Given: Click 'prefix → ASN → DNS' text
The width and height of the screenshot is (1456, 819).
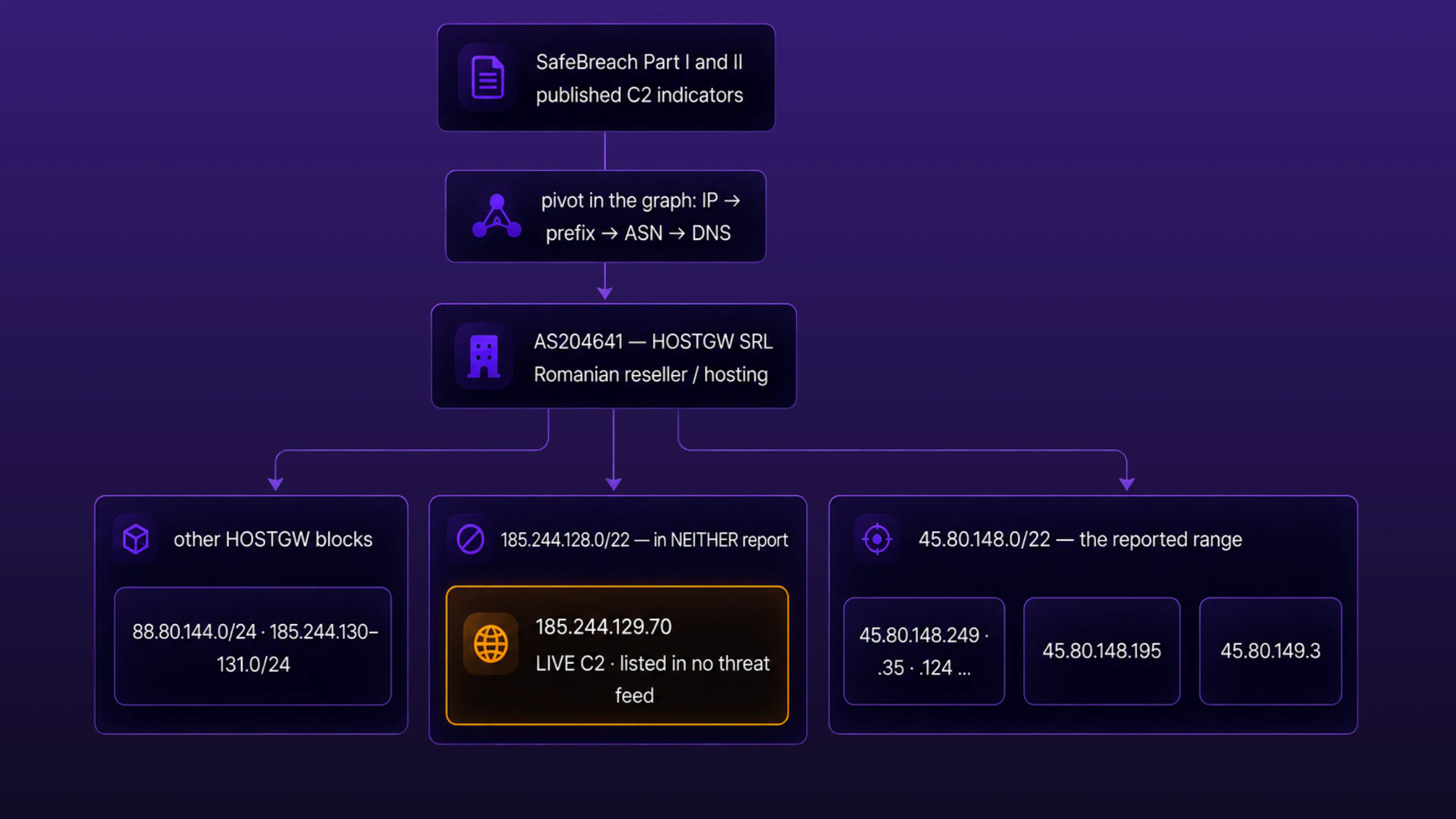Looking at the screenshot, I should pyautogui.click(x=638, y=233).
